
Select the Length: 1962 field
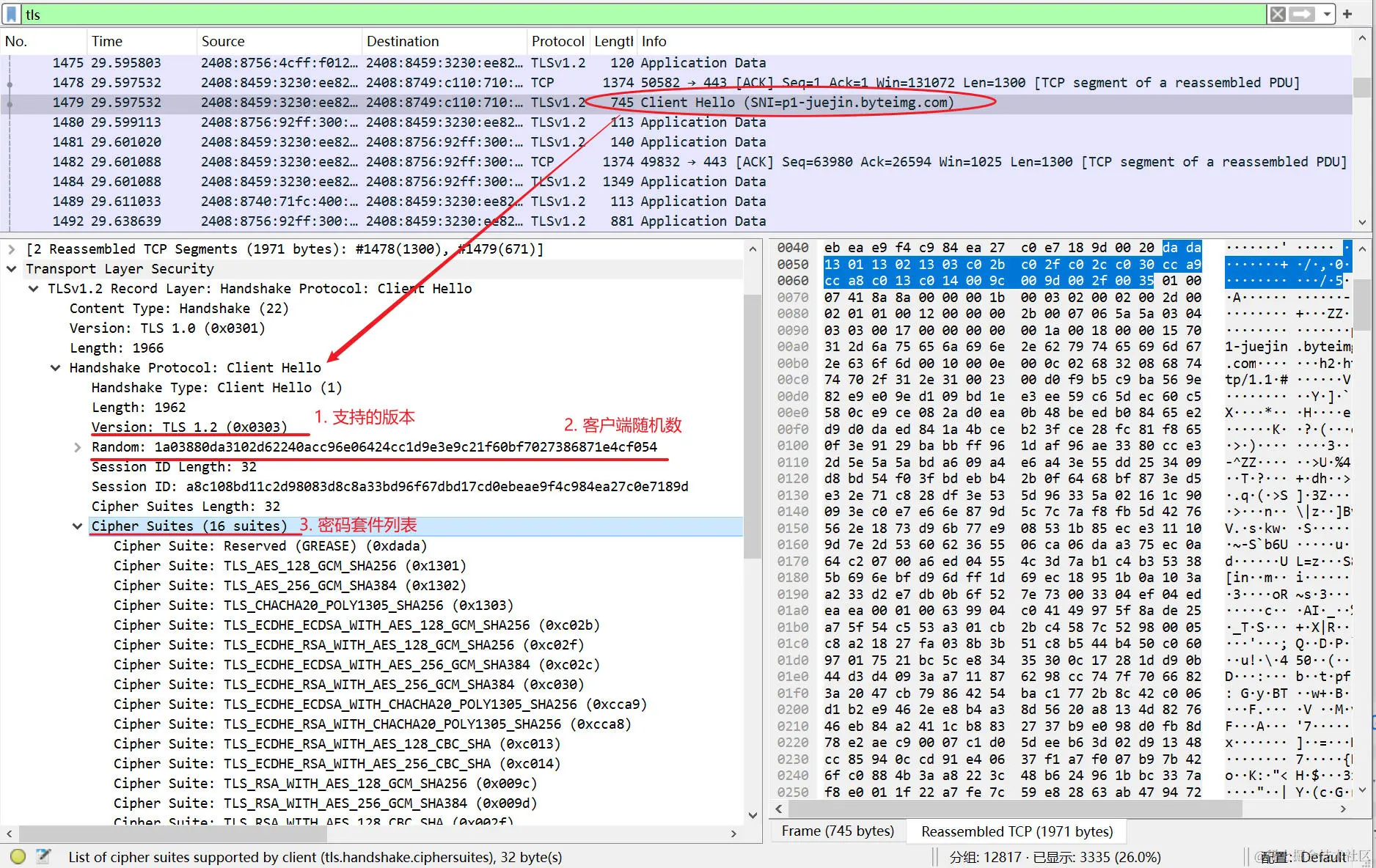click(139, 408)
